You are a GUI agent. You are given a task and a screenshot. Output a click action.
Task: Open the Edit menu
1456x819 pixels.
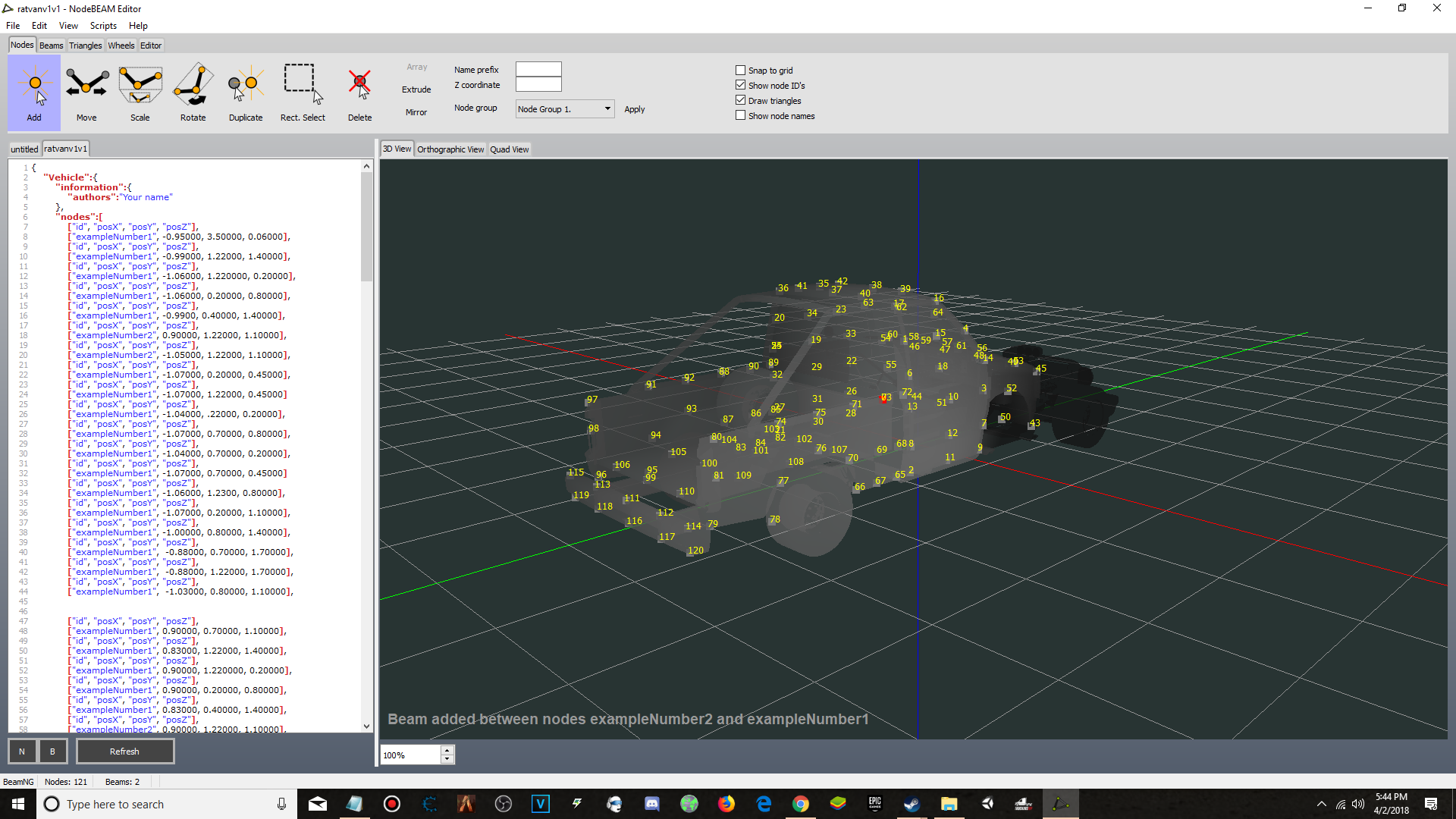coord(39,26)
